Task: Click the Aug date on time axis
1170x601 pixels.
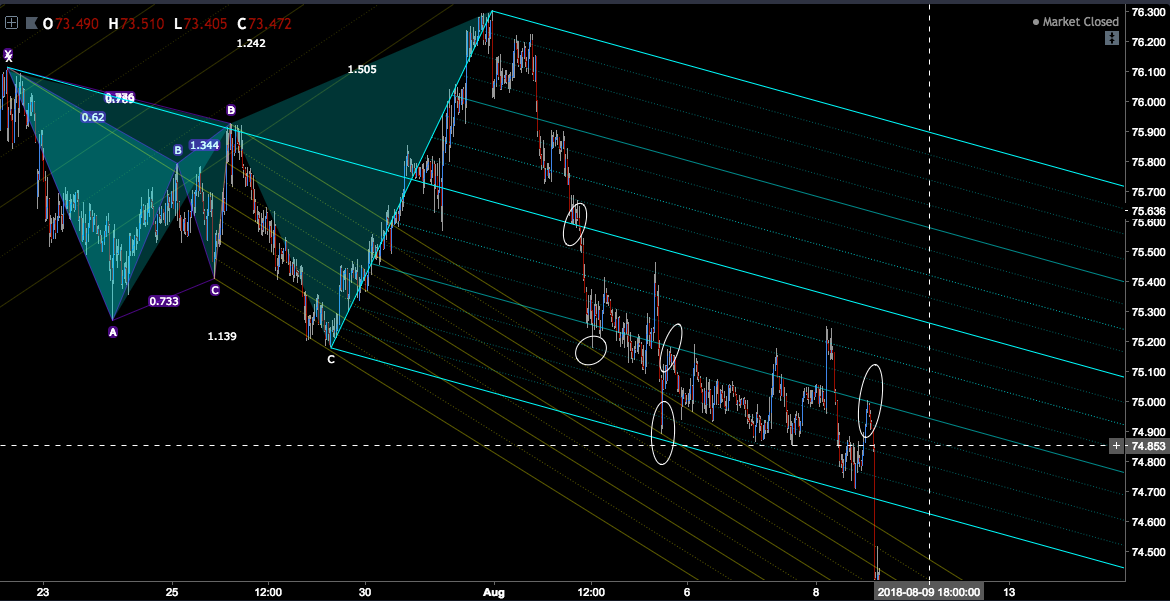Action: (x=493, y=592)
